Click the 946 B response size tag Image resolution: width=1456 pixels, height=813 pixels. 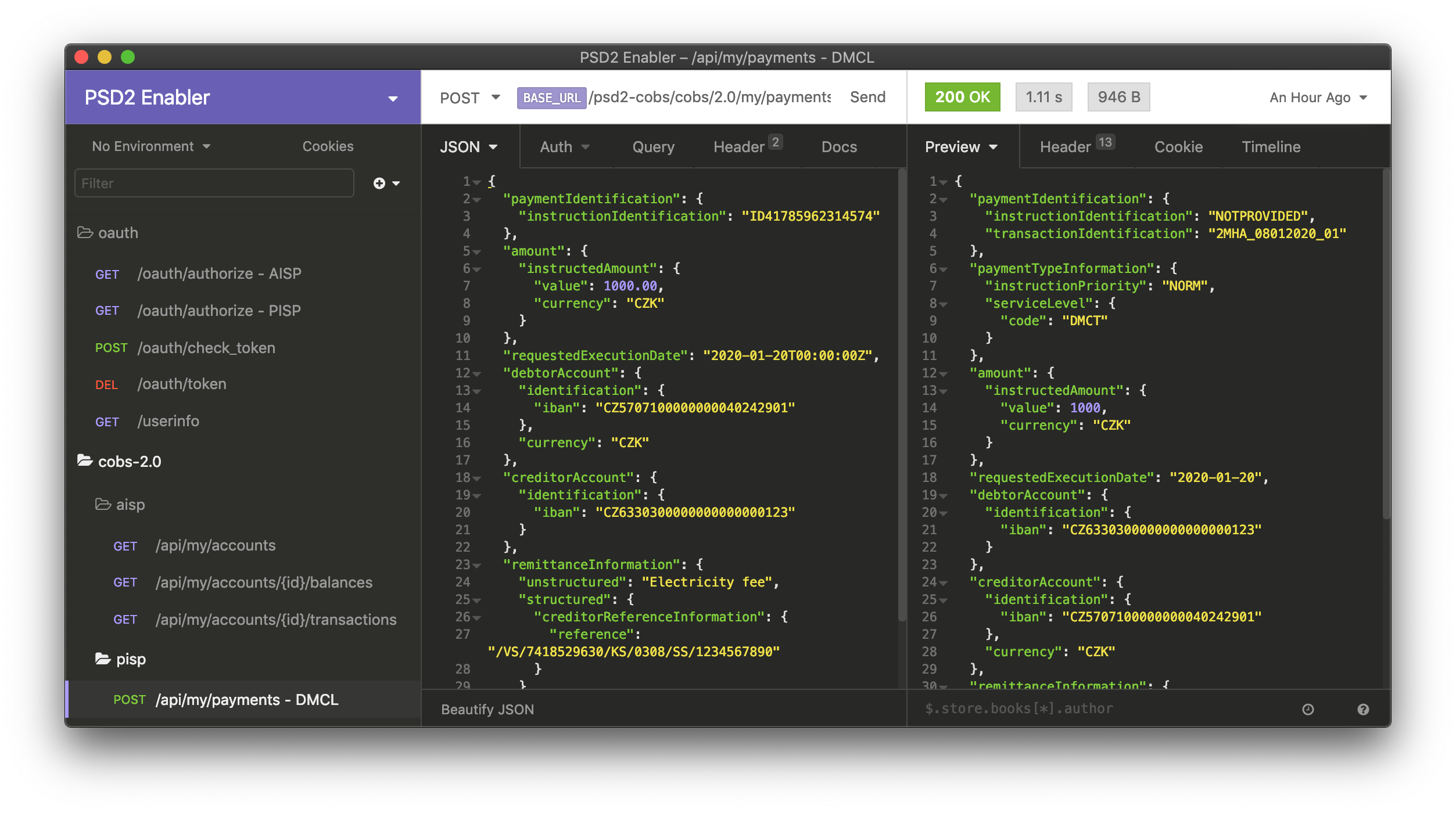tap(1118, 97)
